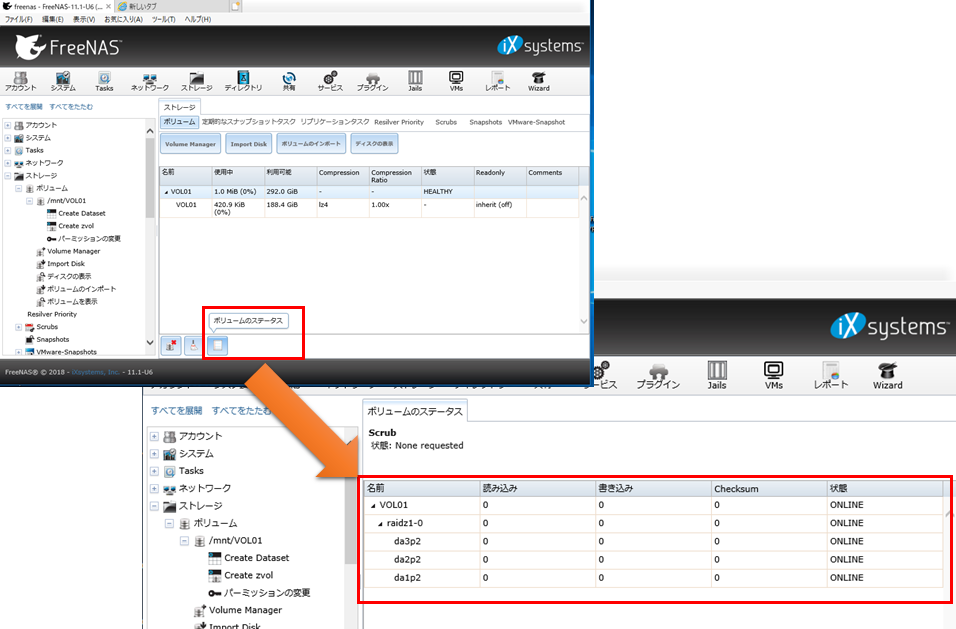
Task: Open サービス in upper screenshot's top toolbar
Action: [x=330, y=81]
